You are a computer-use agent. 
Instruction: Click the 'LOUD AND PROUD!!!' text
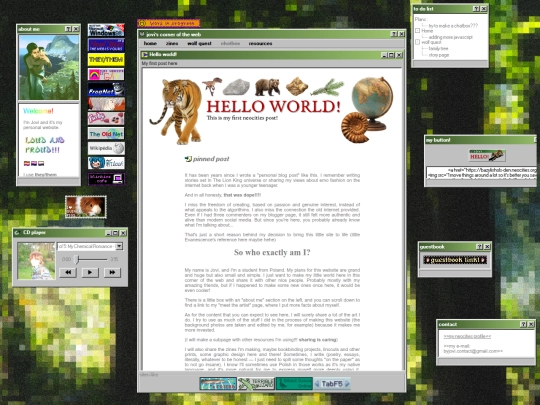point(44,145)
